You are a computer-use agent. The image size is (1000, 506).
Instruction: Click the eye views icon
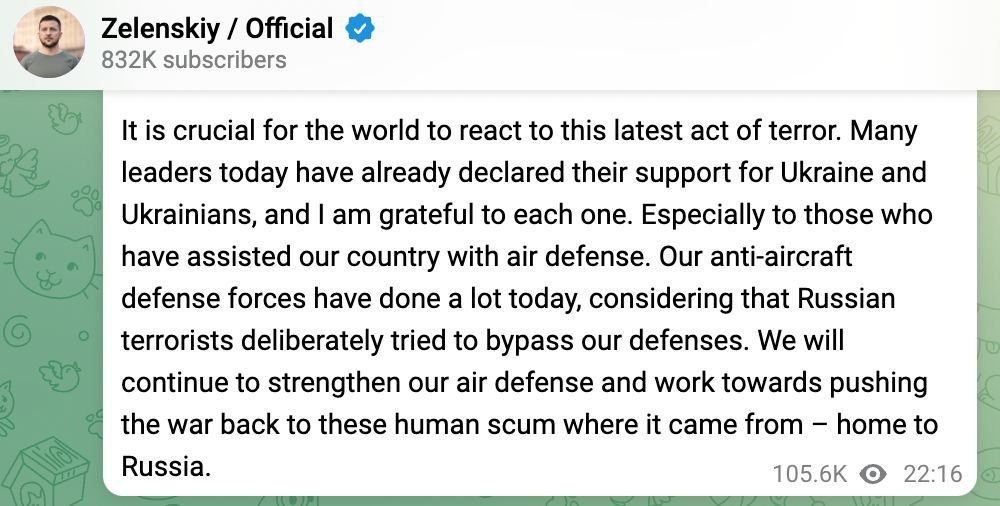click(873, 474)
